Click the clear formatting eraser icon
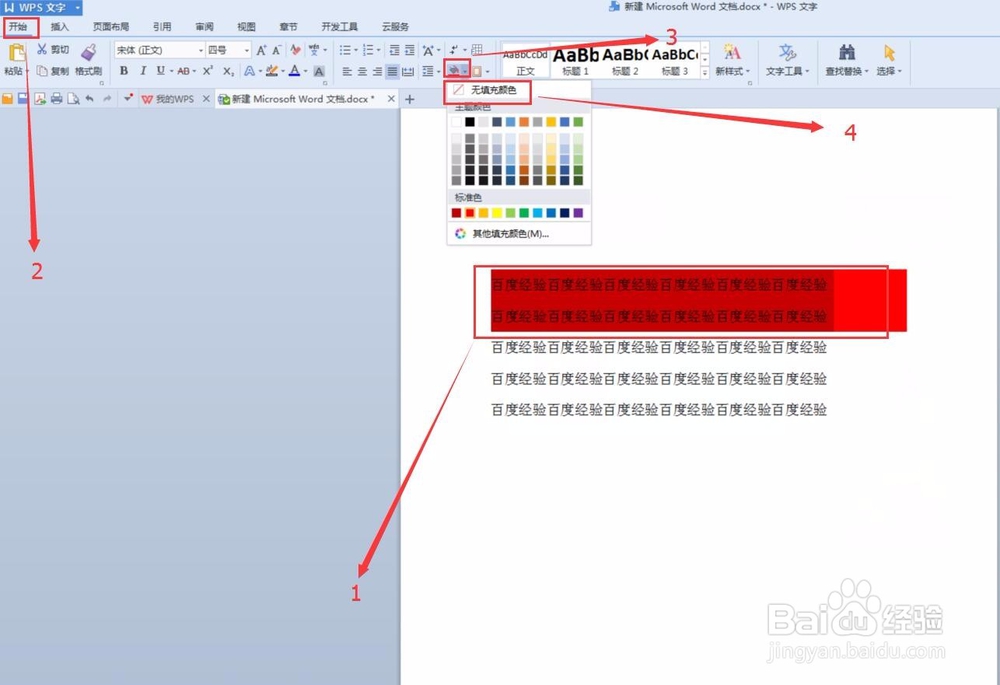 click(295, 50)
